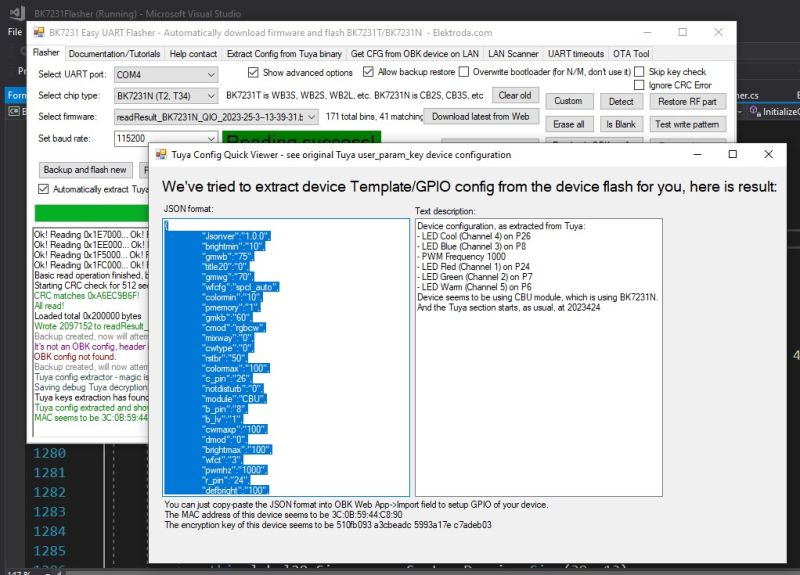This screenshot has width=800, height=575.
Task: Click Backup and flash new button
Action: click(x=85, y=170)
